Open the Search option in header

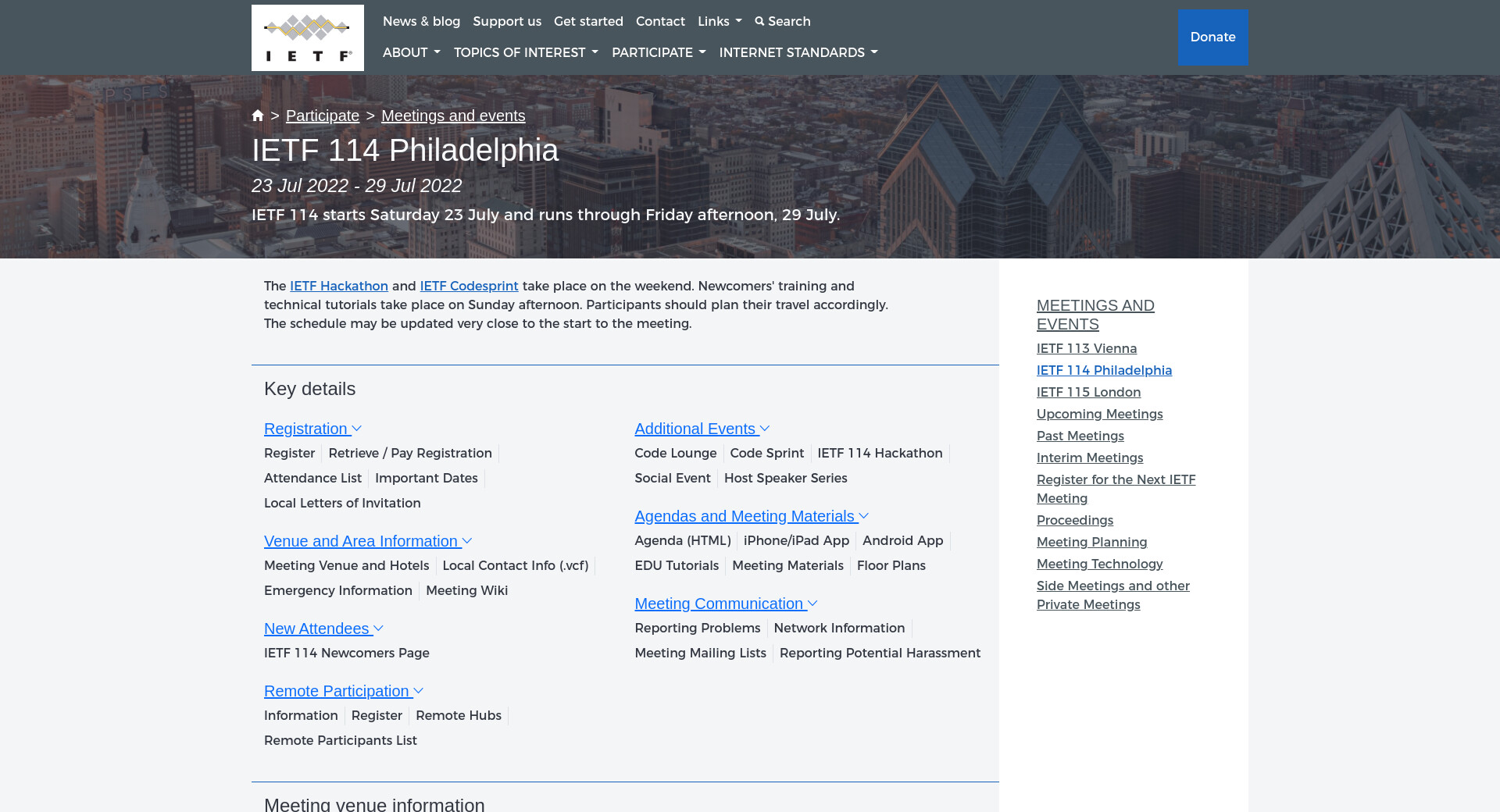click(x=782, y=21)
